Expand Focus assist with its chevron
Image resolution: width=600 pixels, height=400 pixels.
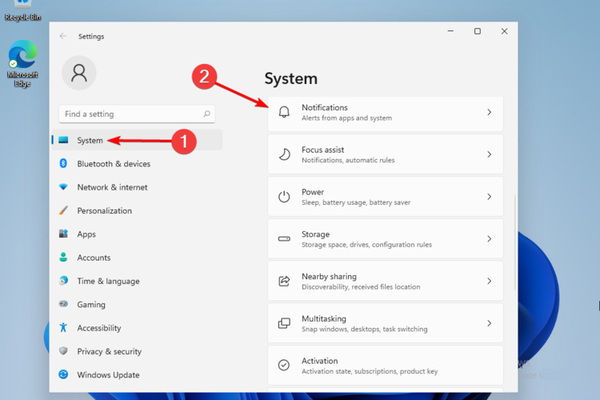[489, 154]
